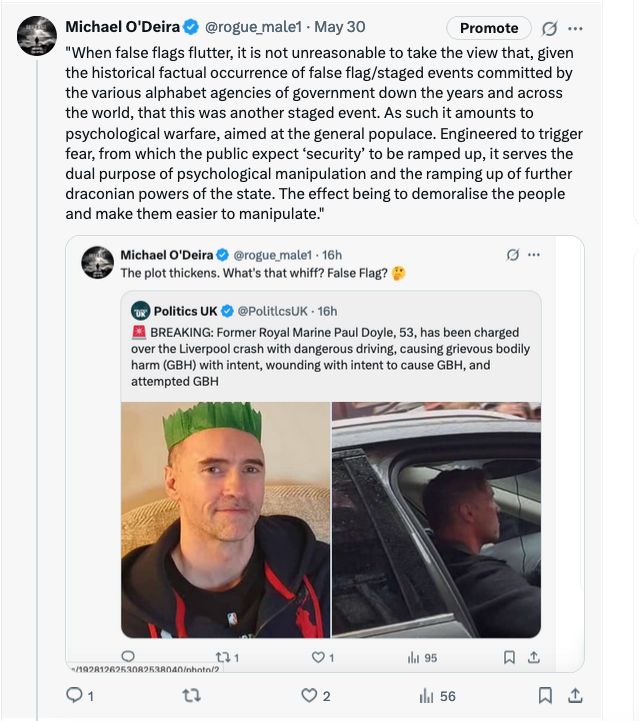Repost the main post
The image size is (639, 721).
point(188,695)
